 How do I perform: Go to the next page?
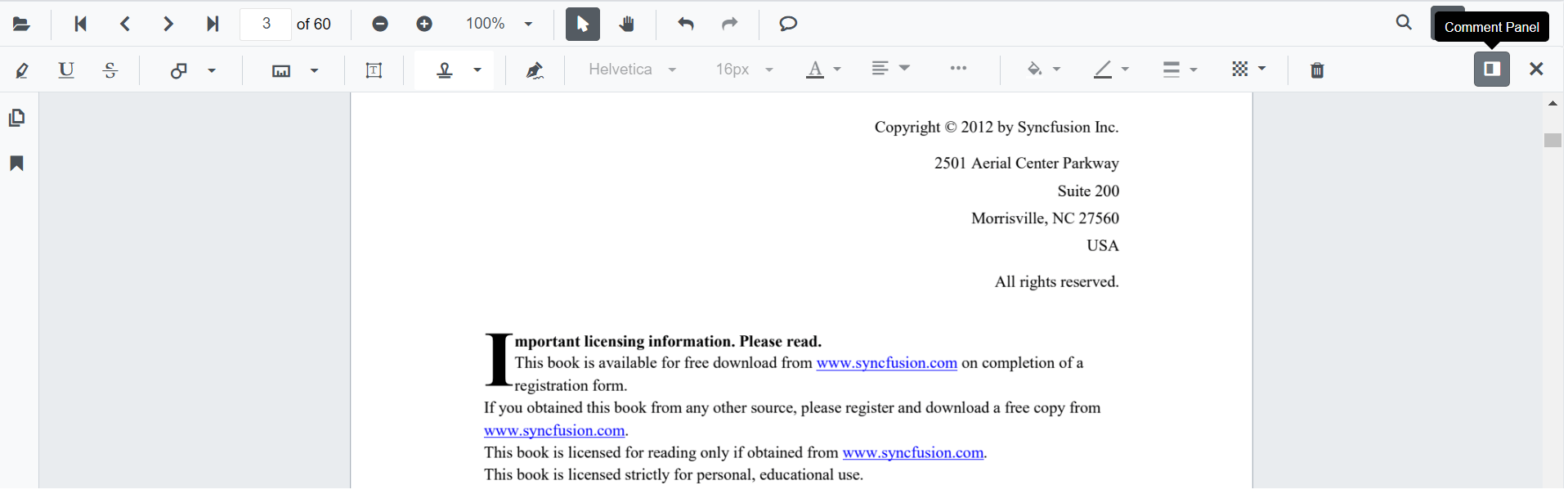(x=168, y=24)
